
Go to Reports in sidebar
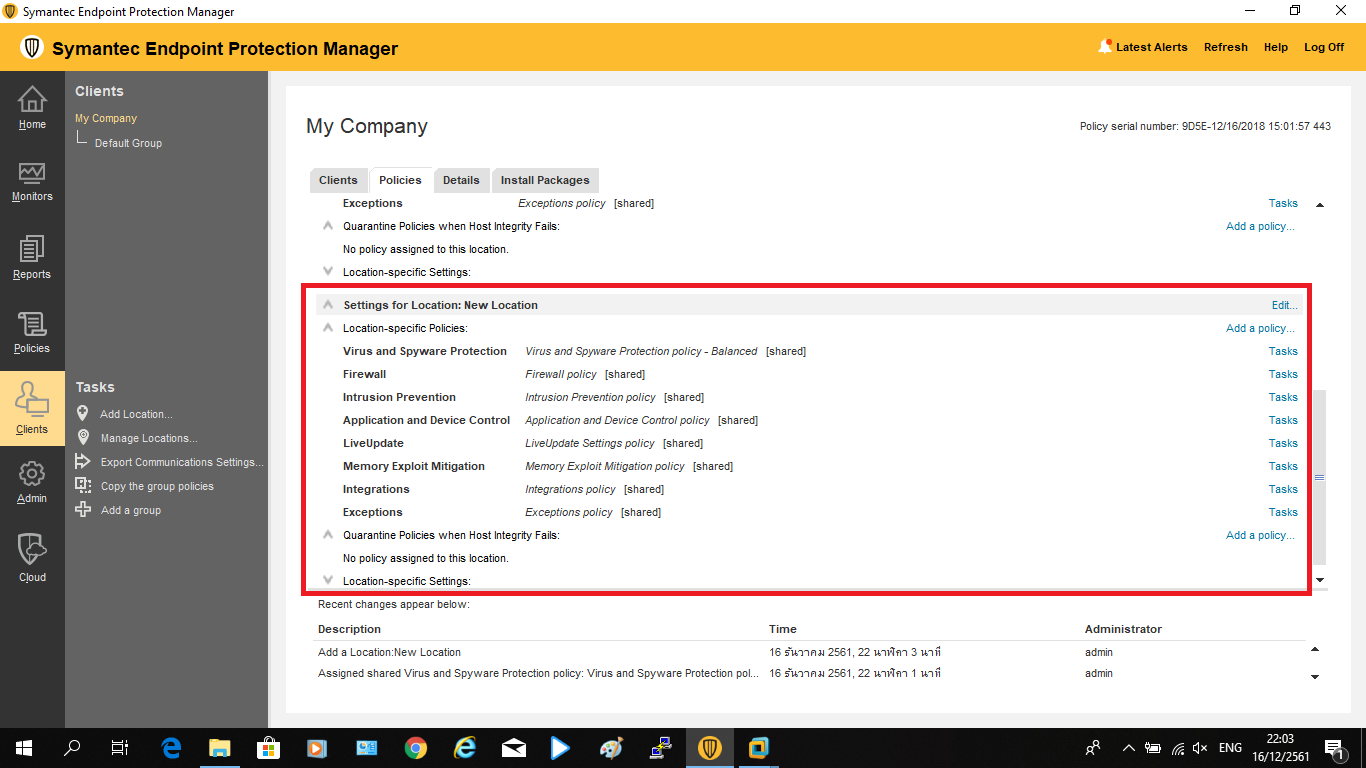click(x=32, y=256)
